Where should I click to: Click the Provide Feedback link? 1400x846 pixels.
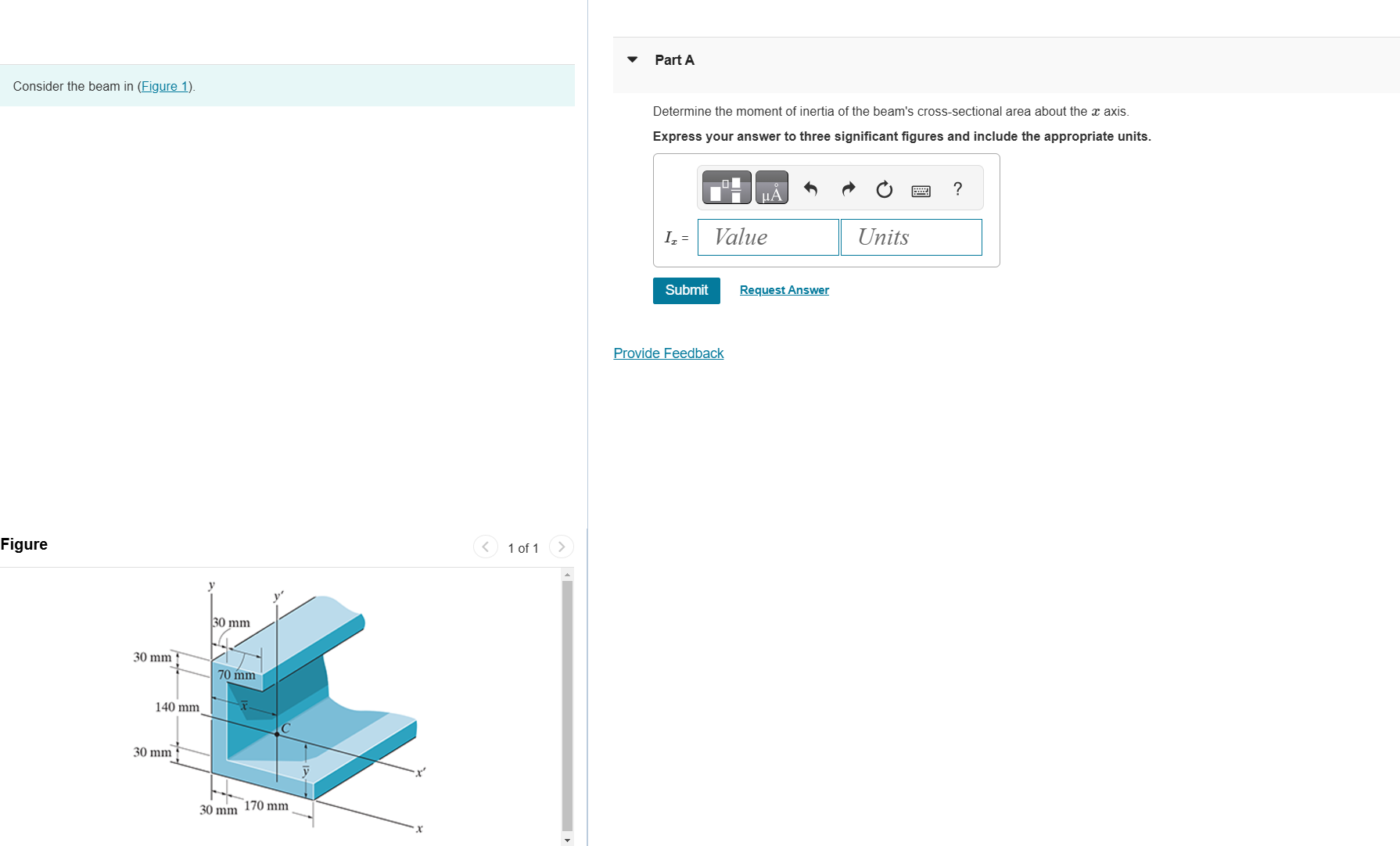[668, 353]
